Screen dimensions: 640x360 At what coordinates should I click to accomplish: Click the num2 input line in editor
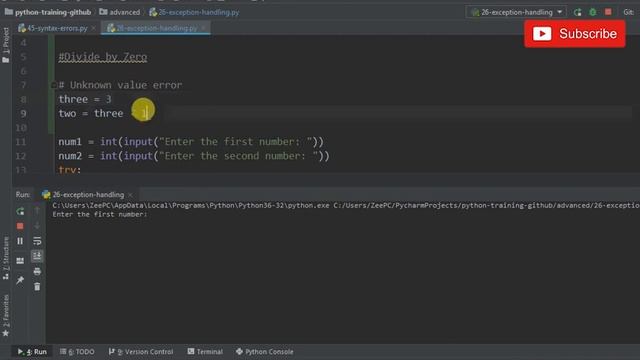click(x=194, y=156)
